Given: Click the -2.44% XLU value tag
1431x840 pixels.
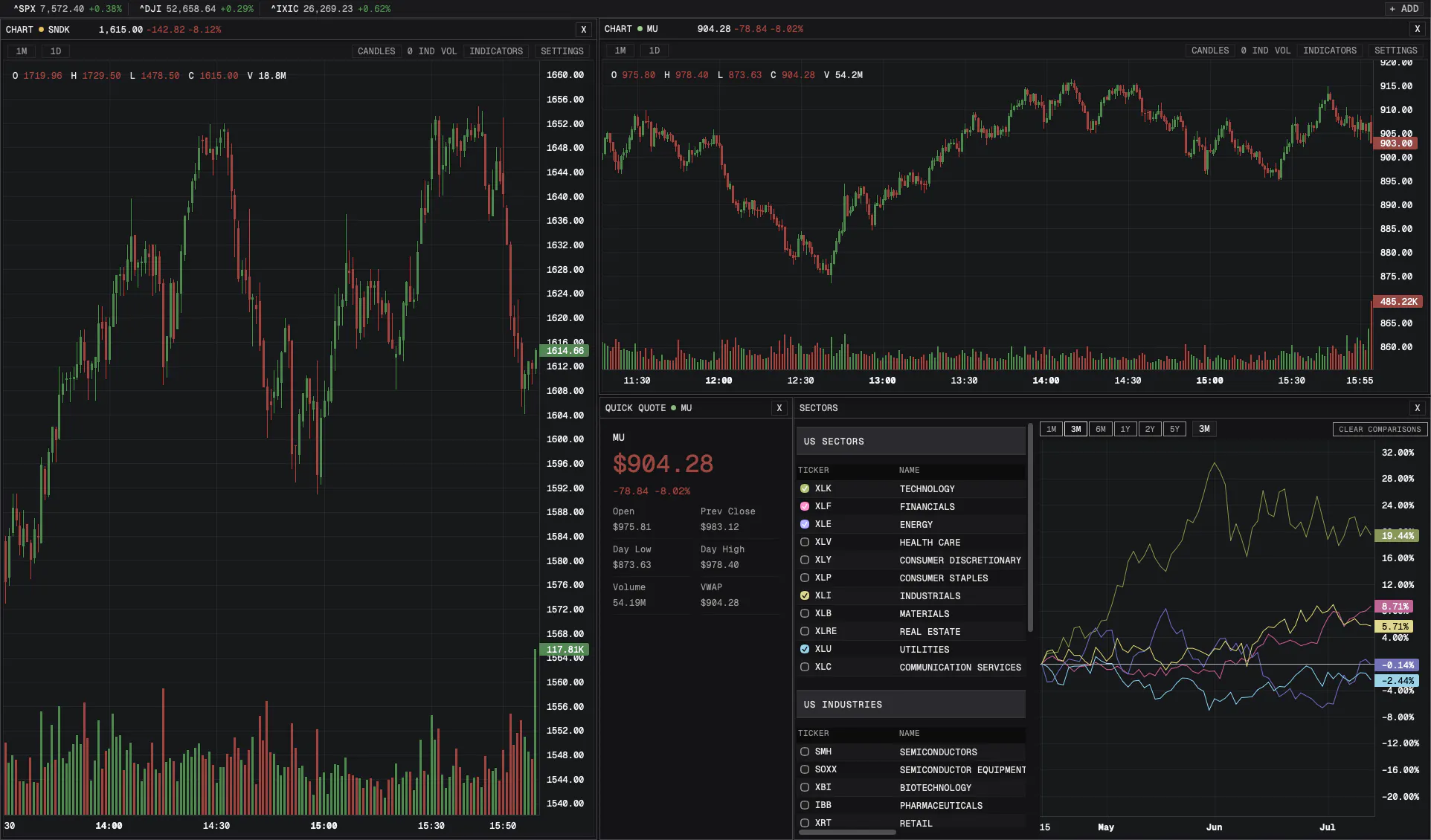Looking at the screenshot, I should point(1398,680).
